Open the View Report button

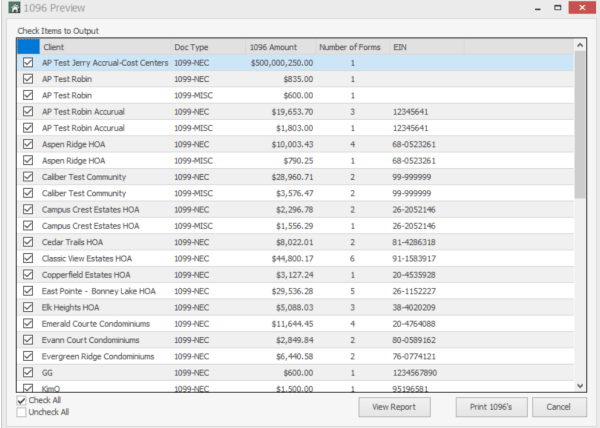click(x=394, y=407)
